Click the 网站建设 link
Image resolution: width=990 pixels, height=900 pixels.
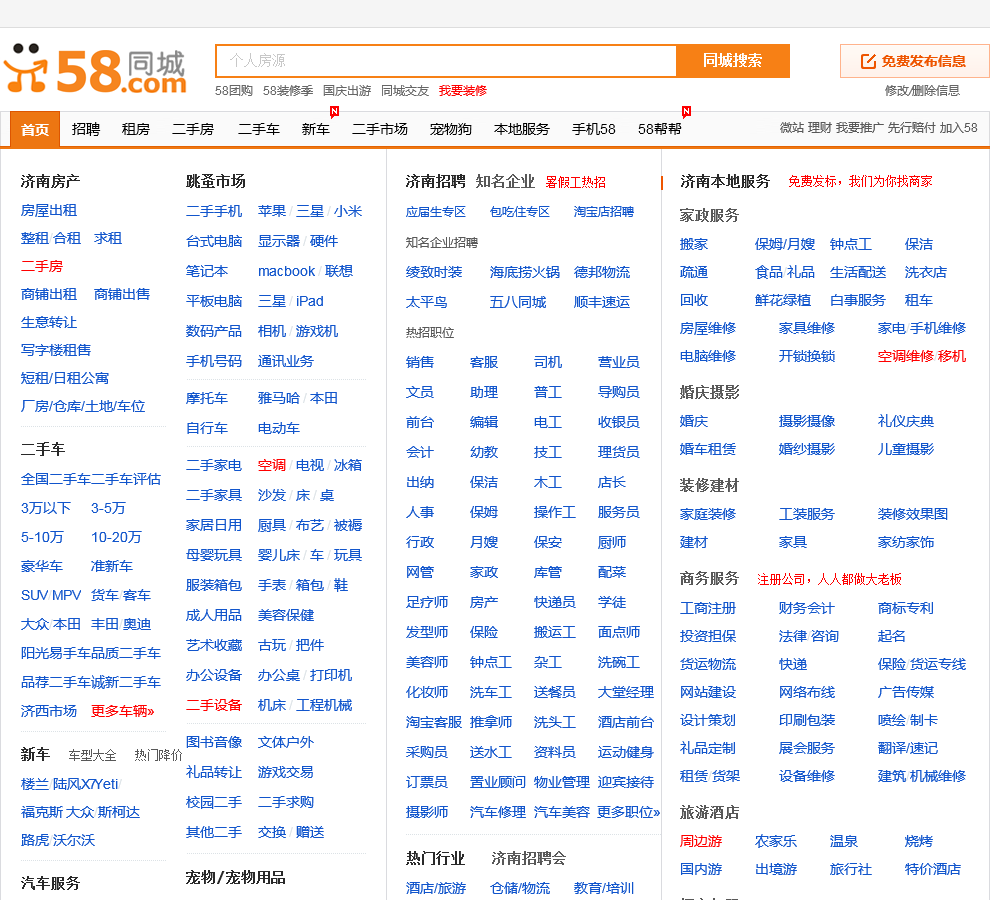click(x=708, y=693)
